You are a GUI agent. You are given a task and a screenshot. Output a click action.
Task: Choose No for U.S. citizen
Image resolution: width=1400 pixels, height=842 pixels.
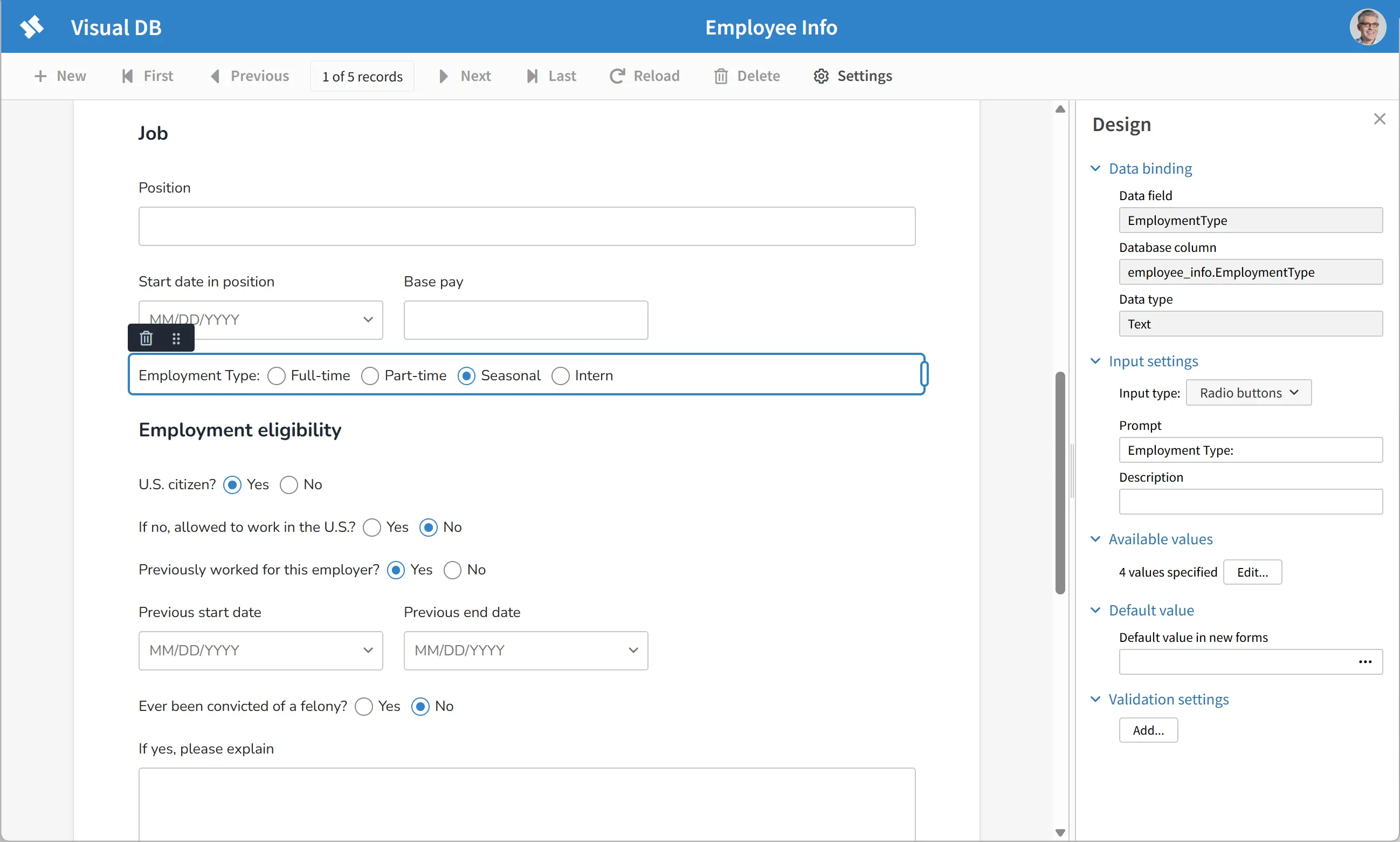click(288, 484)
